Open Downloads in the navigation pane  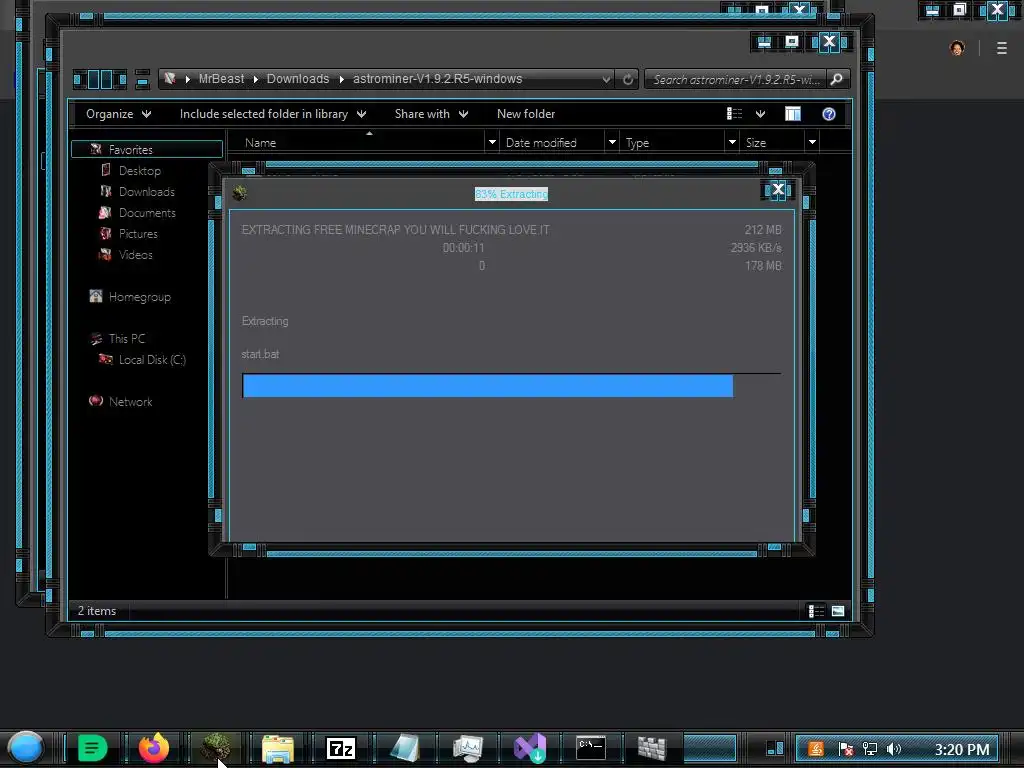[146, 191]
